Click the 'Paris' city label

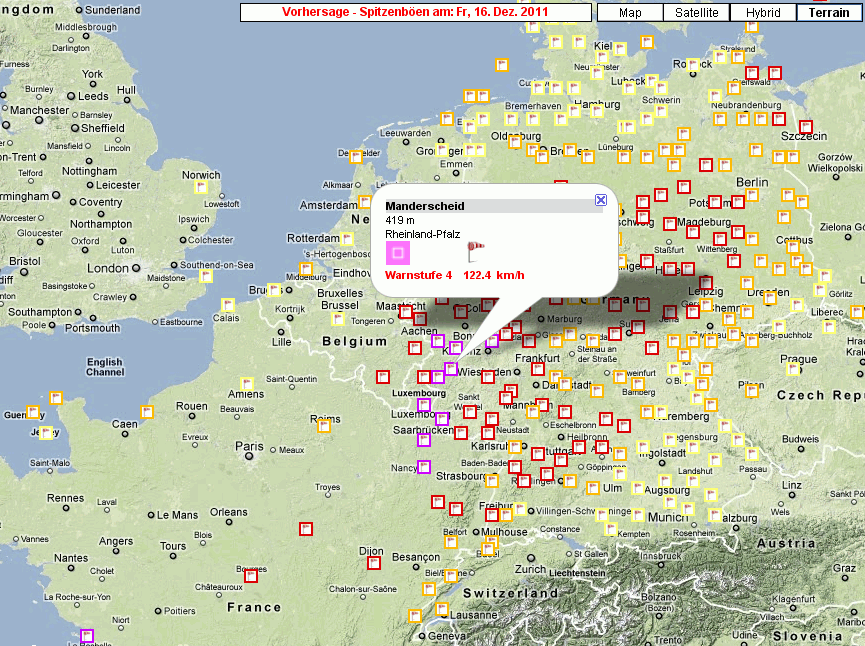(x=249, y=446)
